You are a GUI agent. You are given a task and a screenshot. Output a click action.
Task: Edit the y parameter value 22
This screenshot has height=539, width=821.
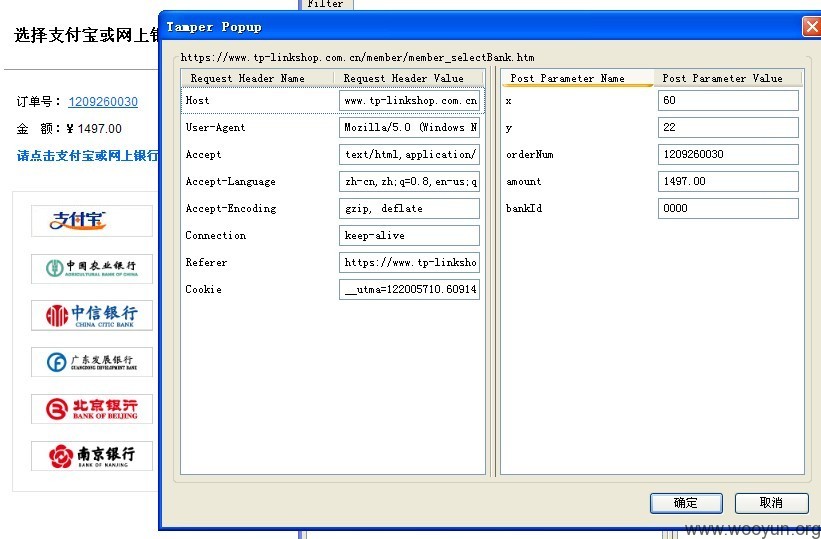pos(728,127)
